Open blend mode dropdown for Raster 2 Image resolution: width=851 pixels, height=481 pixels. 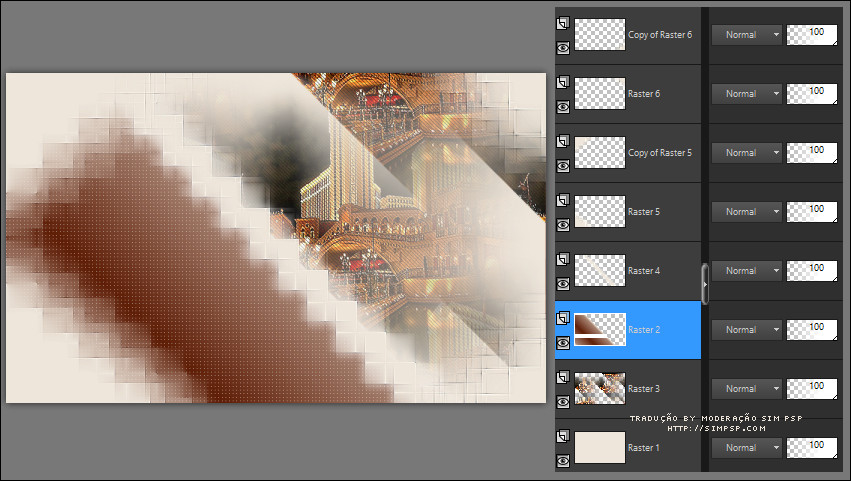[x=746, y=329]
